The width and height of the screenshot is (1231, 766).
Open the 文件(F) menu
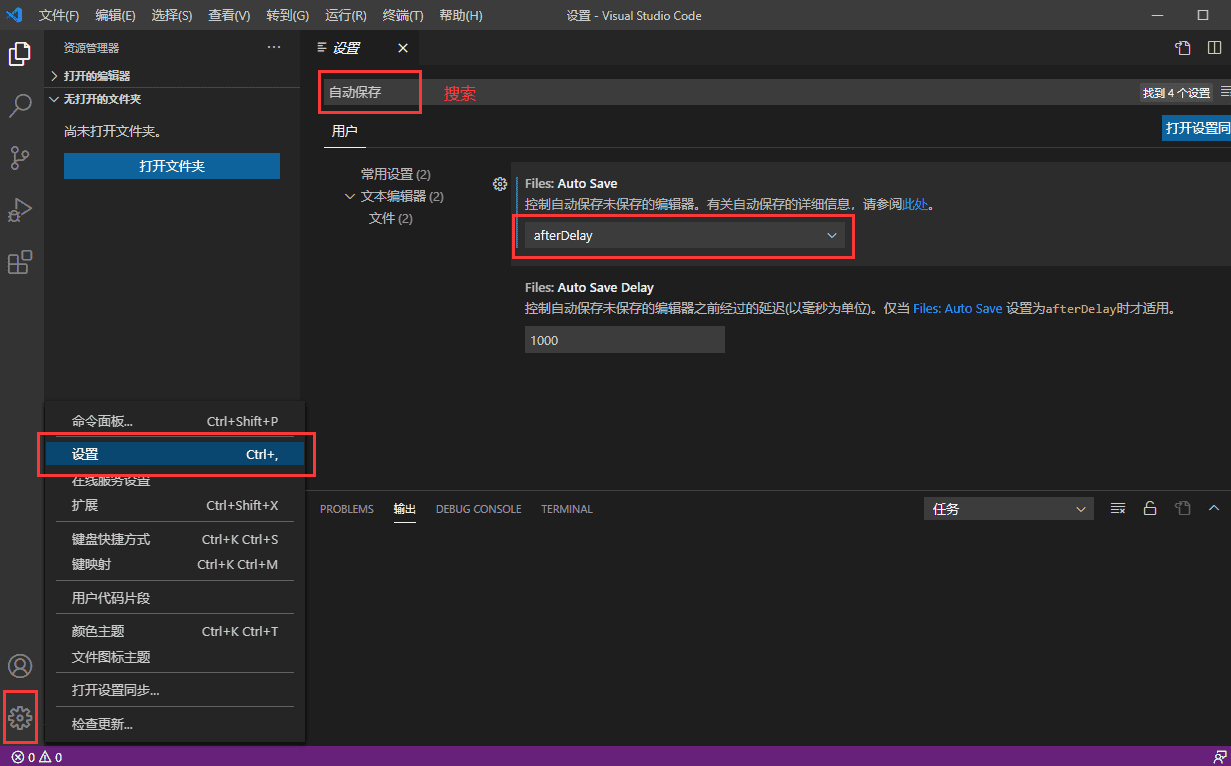click(59, 16)
